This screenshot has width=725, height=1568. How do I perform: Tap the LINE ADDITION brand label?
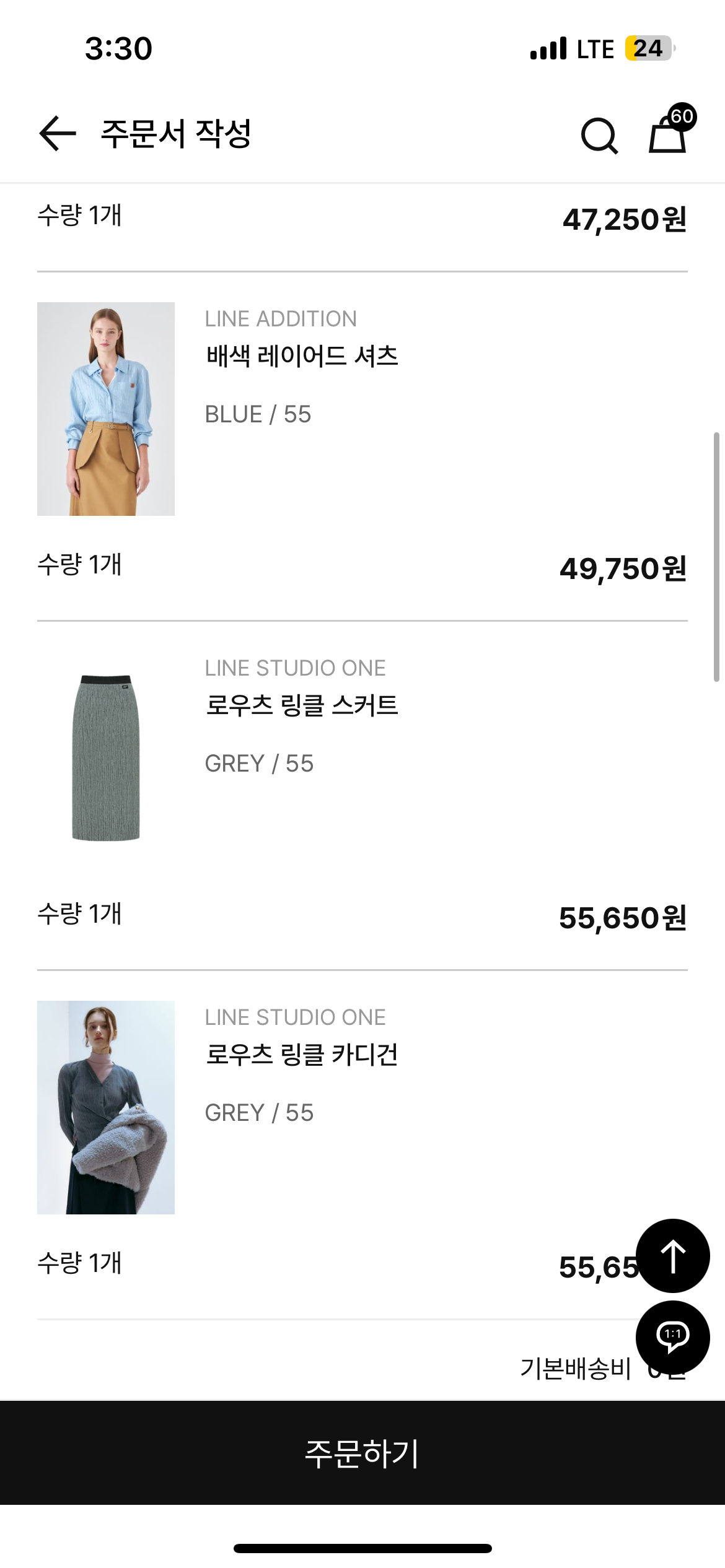pos(281,319)
